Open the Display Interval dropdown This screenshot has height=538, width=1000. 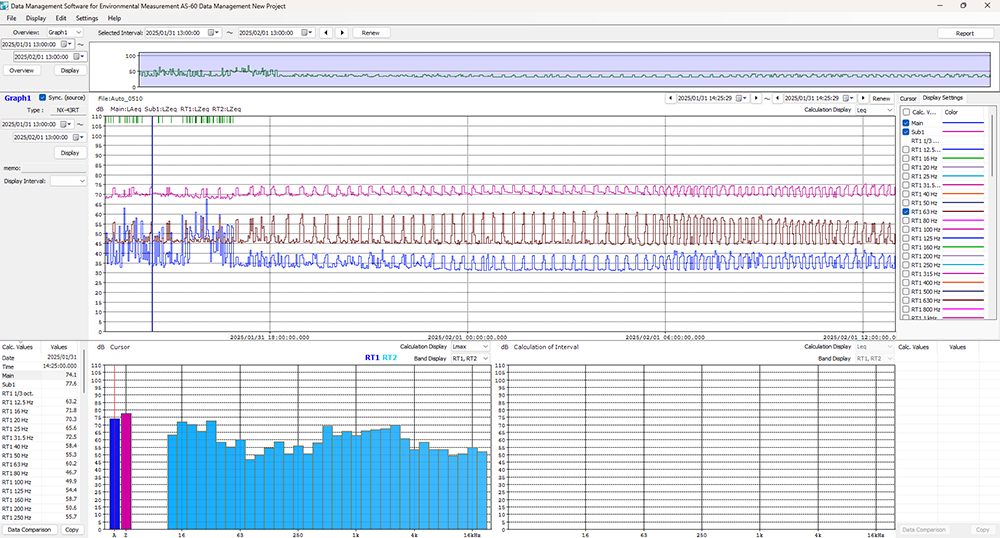(68, 181)
